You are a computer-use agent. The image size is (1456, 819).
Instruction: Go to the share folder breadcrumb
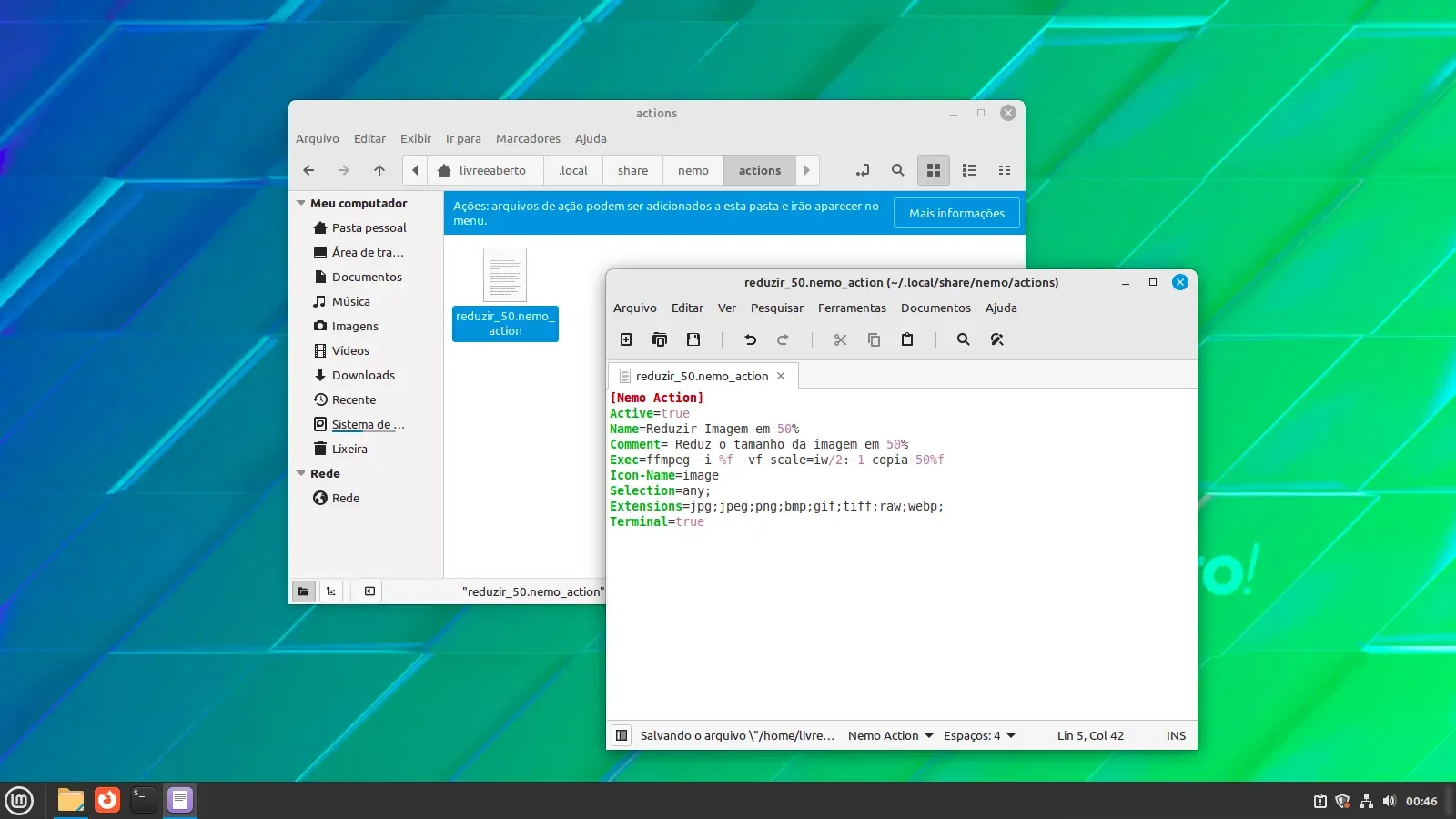[x=632, y=170]
